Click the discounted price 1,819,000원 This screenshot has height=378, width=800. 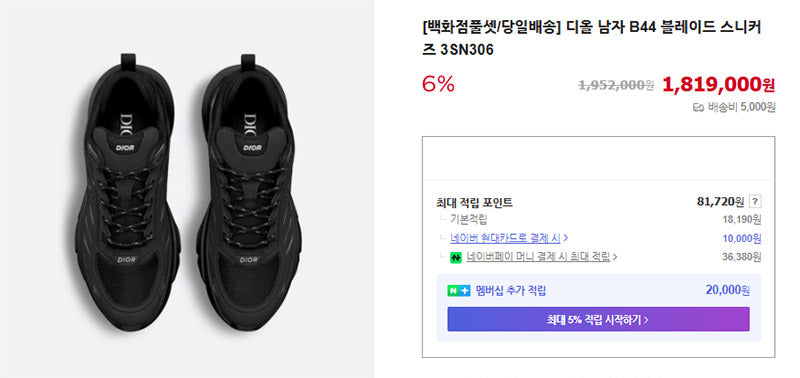pos(718,85)
